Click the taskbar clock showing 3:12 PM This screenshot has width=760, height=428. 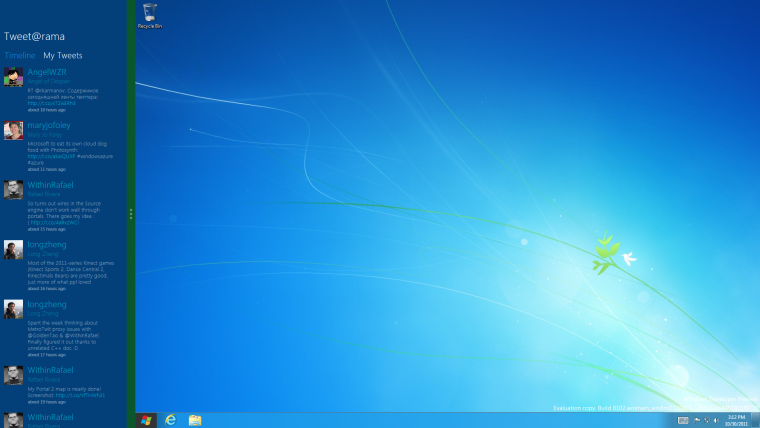pos(737,420)
